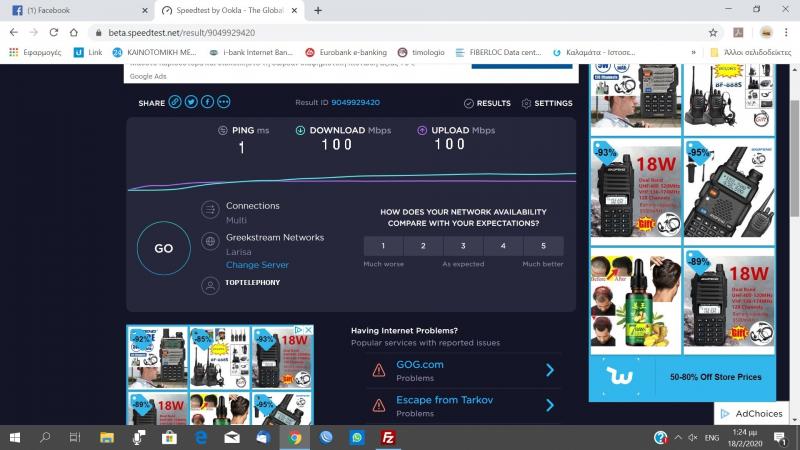Open the ΚΑΙΝΟΤΟΜΙΚΗ ΜΕ... bookmark
The image size is (800, 450).
154,52
